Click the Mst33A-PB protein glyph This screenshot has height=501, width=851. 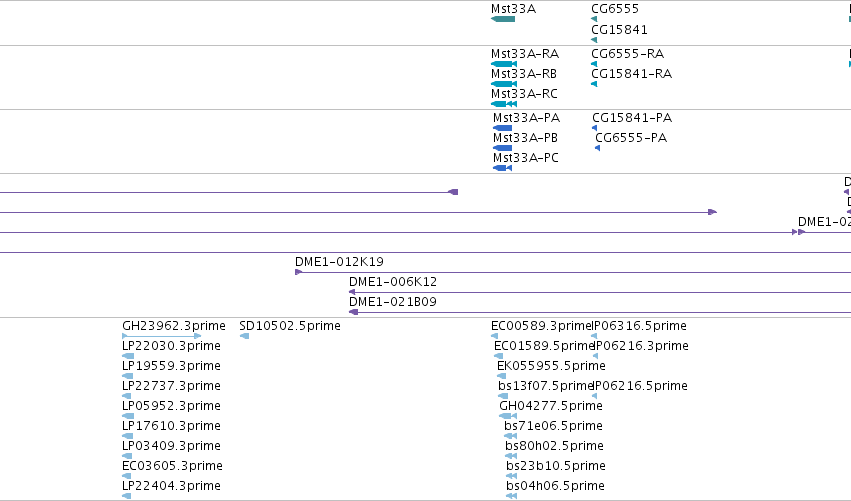(x=503, y=148)
